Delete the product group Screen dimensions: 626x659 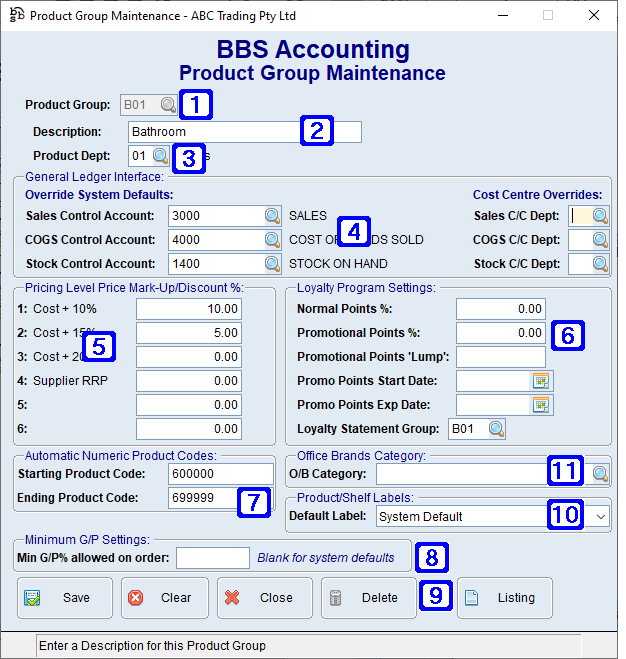coord(369,598)
